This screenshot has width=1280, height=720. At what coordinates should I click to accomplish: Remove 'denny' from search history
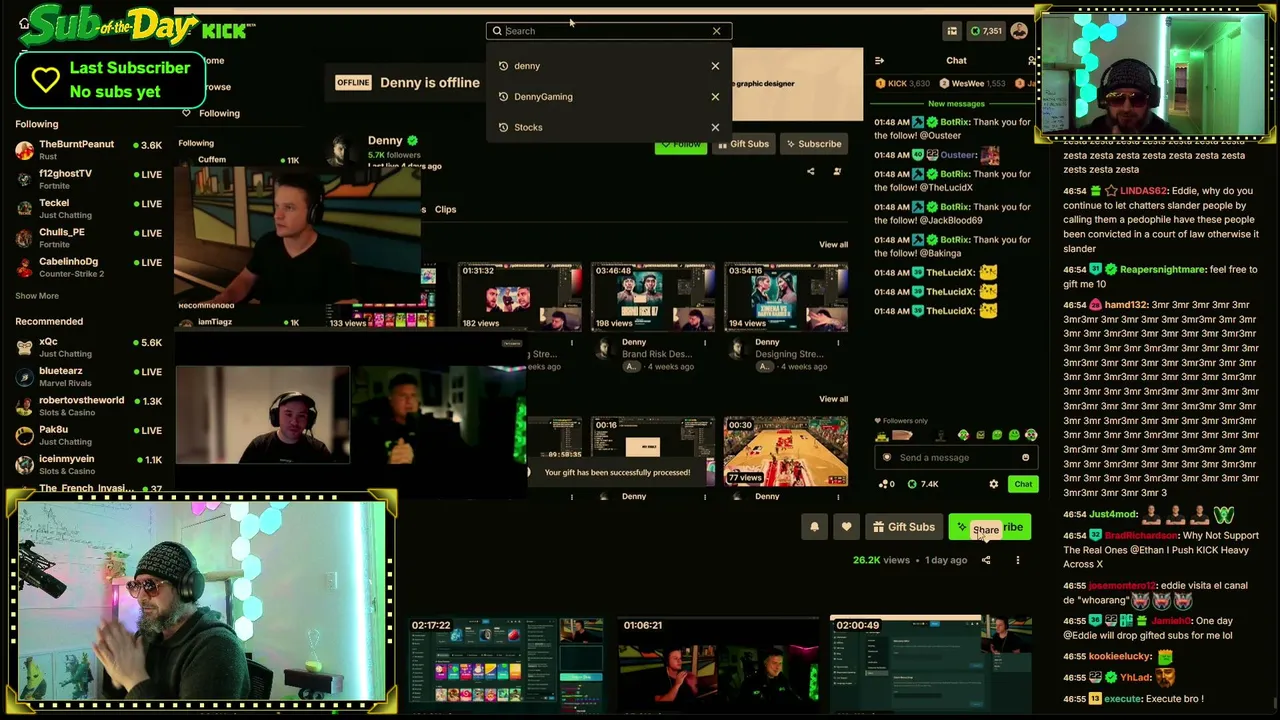coord(715,66)
